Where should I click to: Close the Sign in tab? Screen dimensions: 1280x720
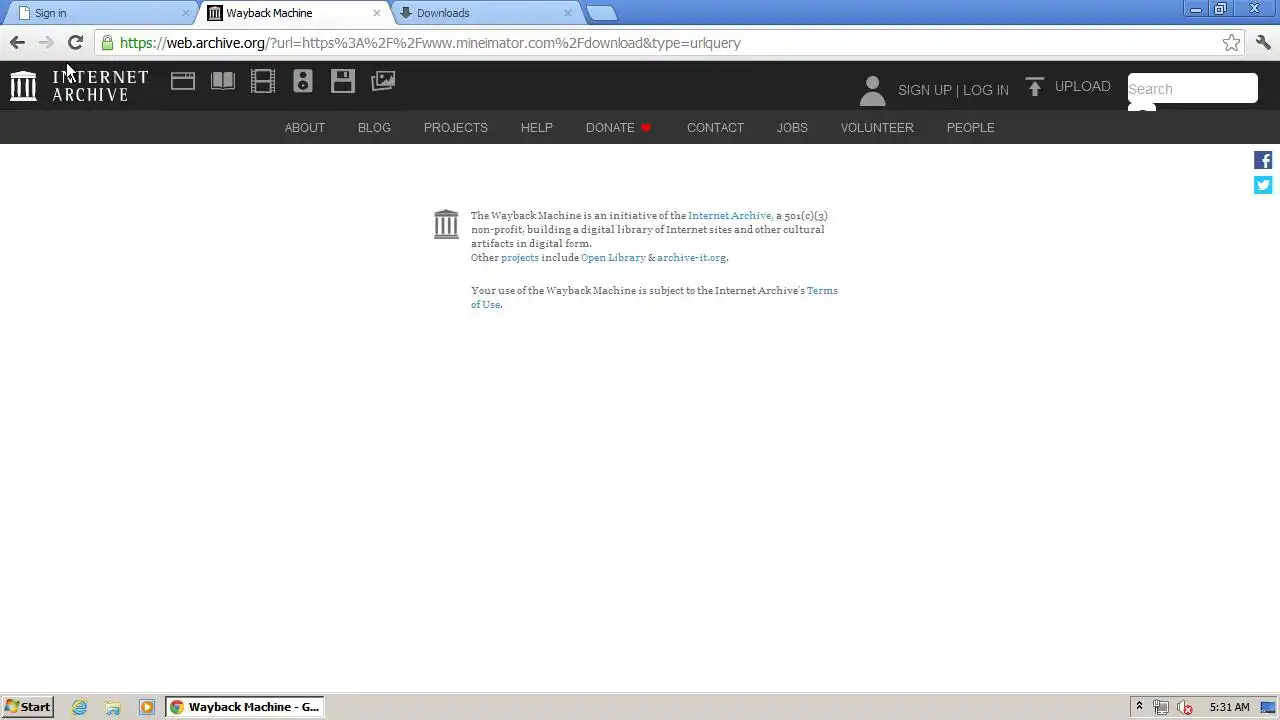tap(185, 13)
